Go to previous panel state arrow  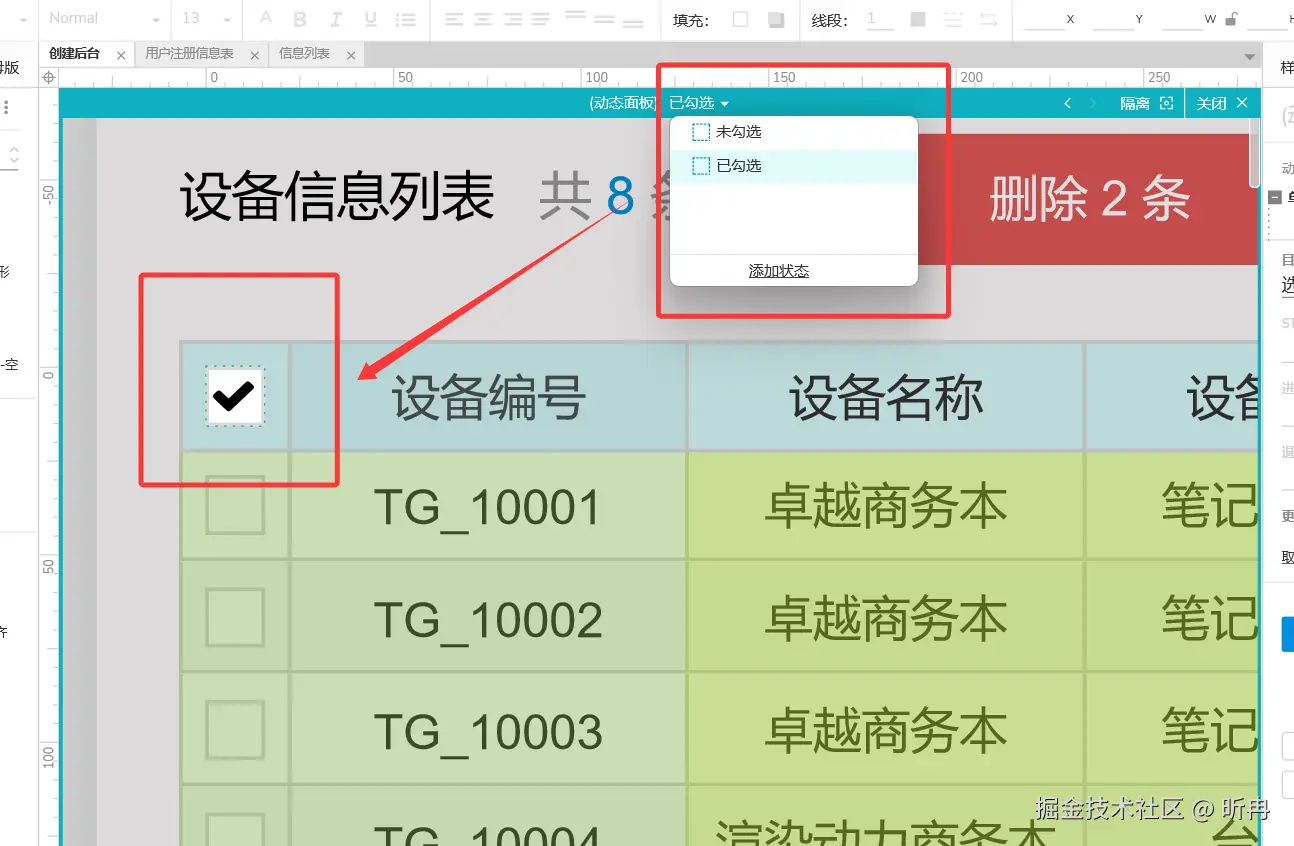(x=1068, y=103)
